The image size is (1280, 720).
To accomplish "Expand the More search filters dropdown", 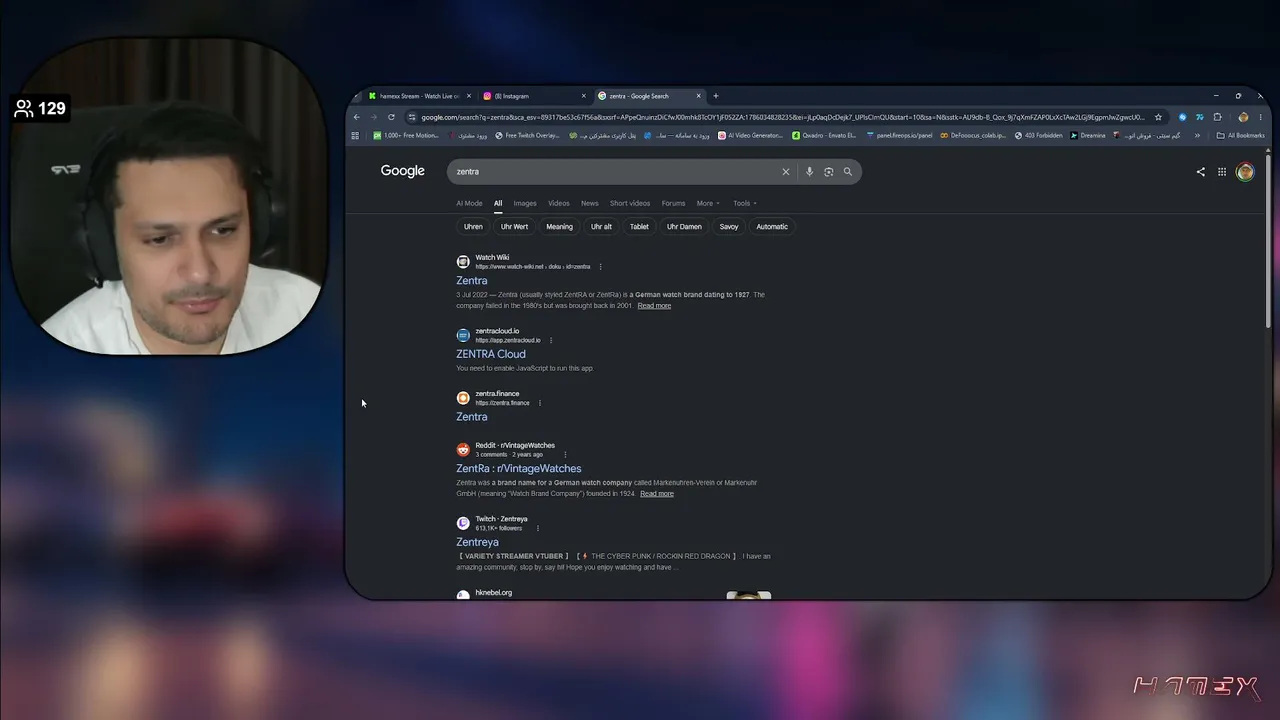I will click(708, 203).
